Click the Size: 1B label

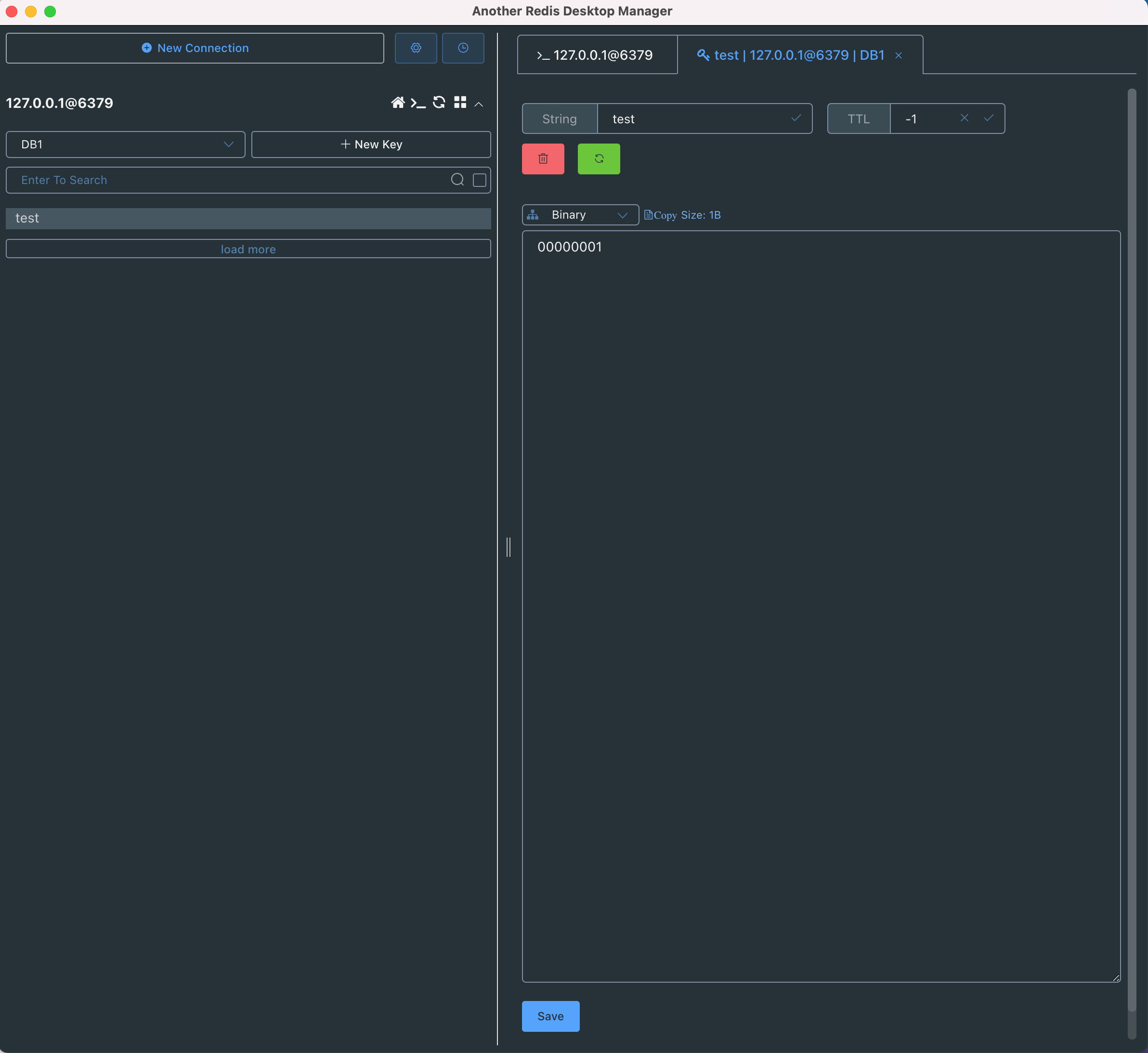click(x=701, y=215)
